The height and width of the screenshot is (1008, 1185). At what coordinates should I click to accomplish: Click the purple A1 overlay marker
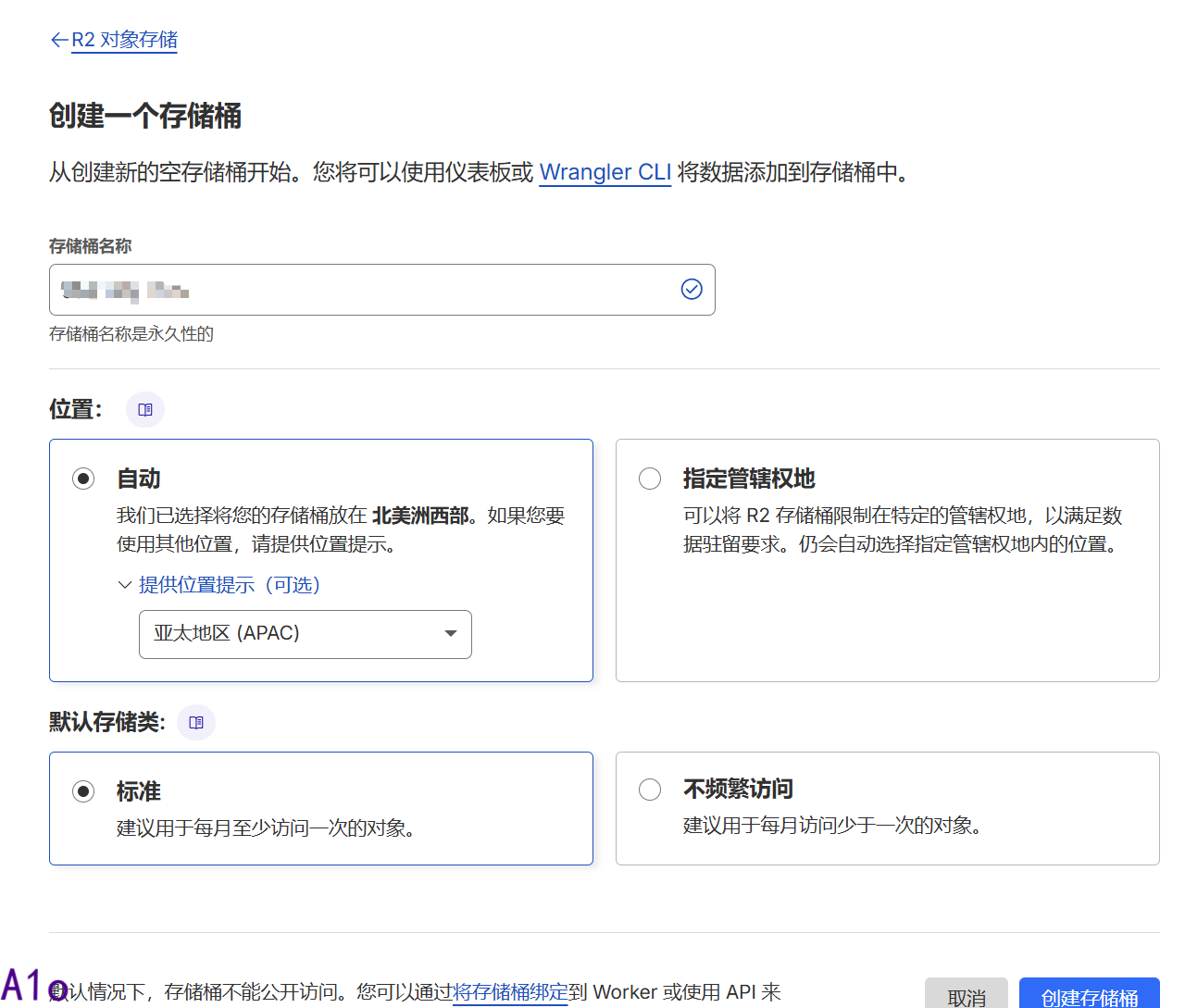pyautogui.click(x=32, y=986)
